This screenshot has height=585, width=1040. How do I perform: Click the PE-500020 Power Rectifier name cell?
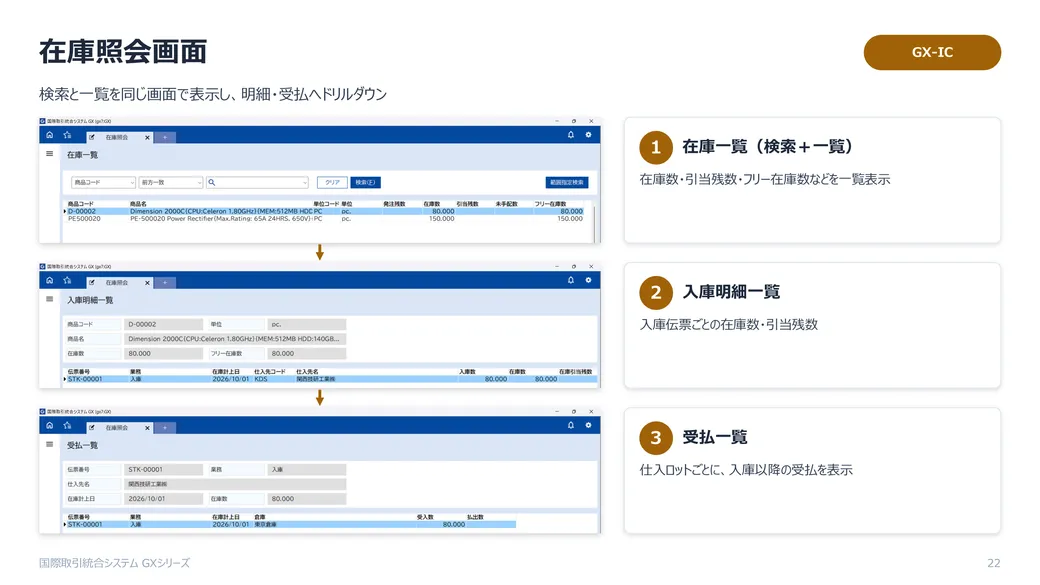[x=221, y=218]
